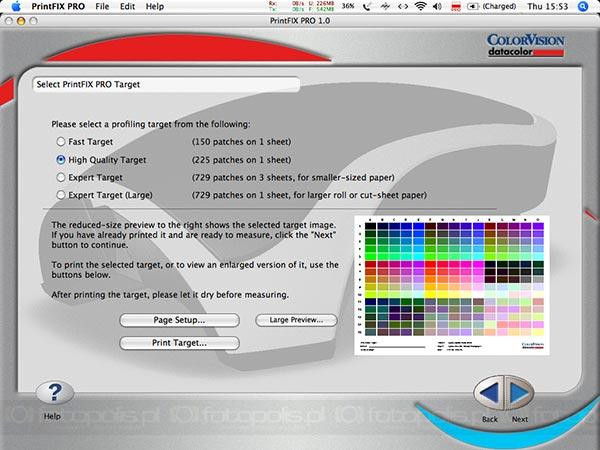Select the Expert Target radio button
The width and height of the screenshot is (600, 450).
click(x=61, y=177)
